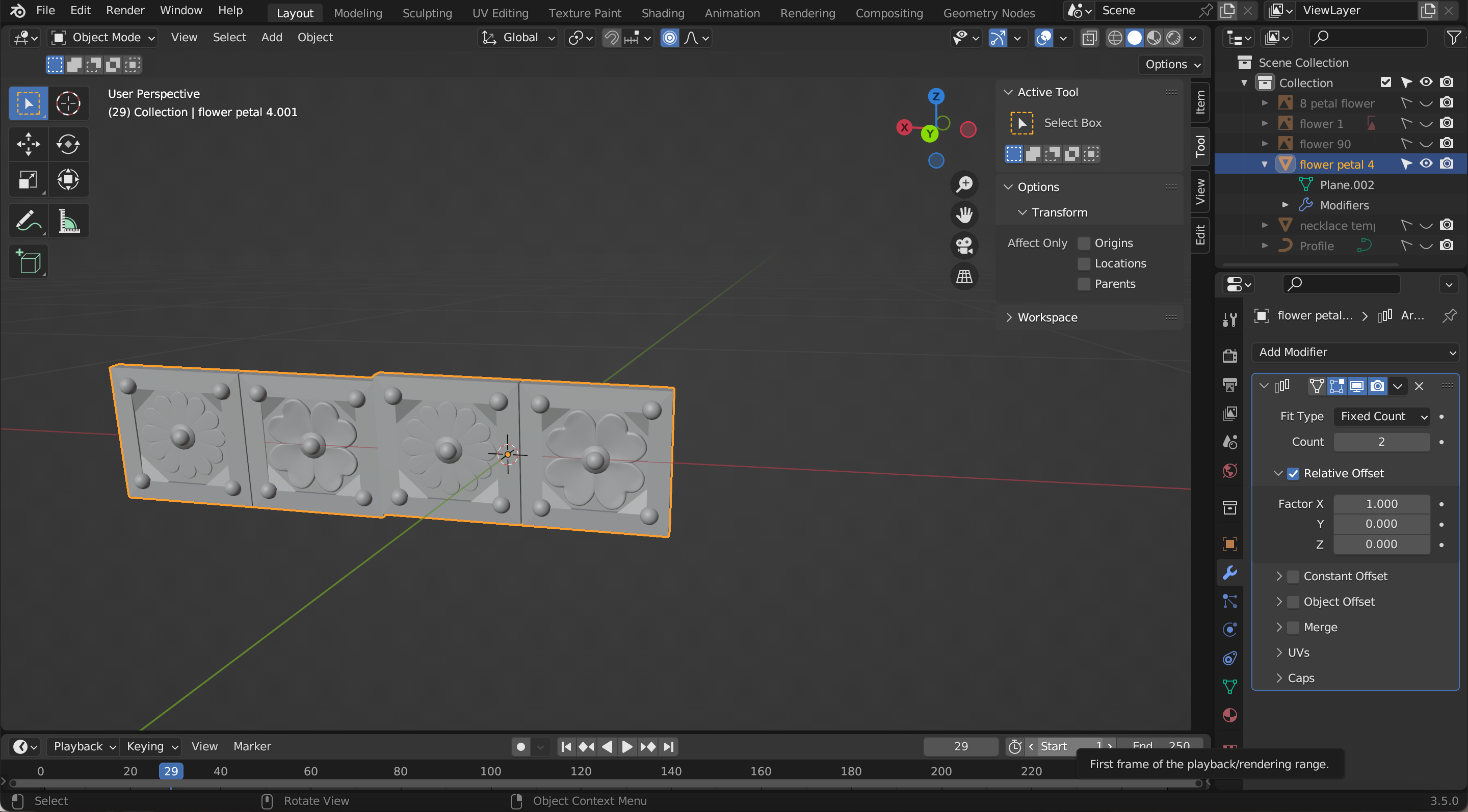Click the Z axis on navigation gizmo

(936, 96)
